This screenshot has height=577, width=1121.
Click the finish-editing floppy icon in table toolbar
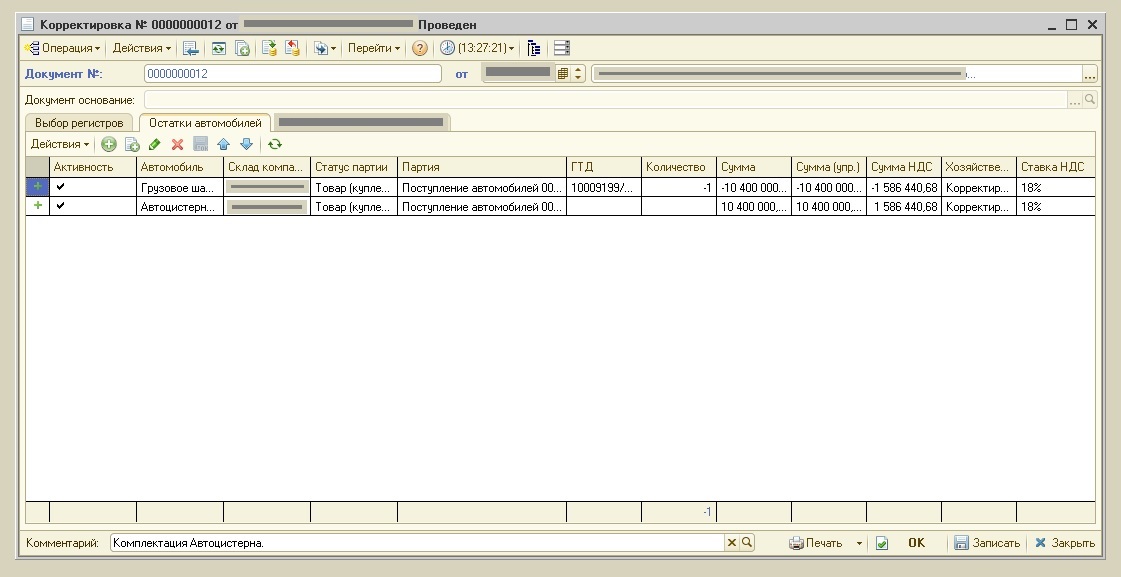(x=200, y=144)
